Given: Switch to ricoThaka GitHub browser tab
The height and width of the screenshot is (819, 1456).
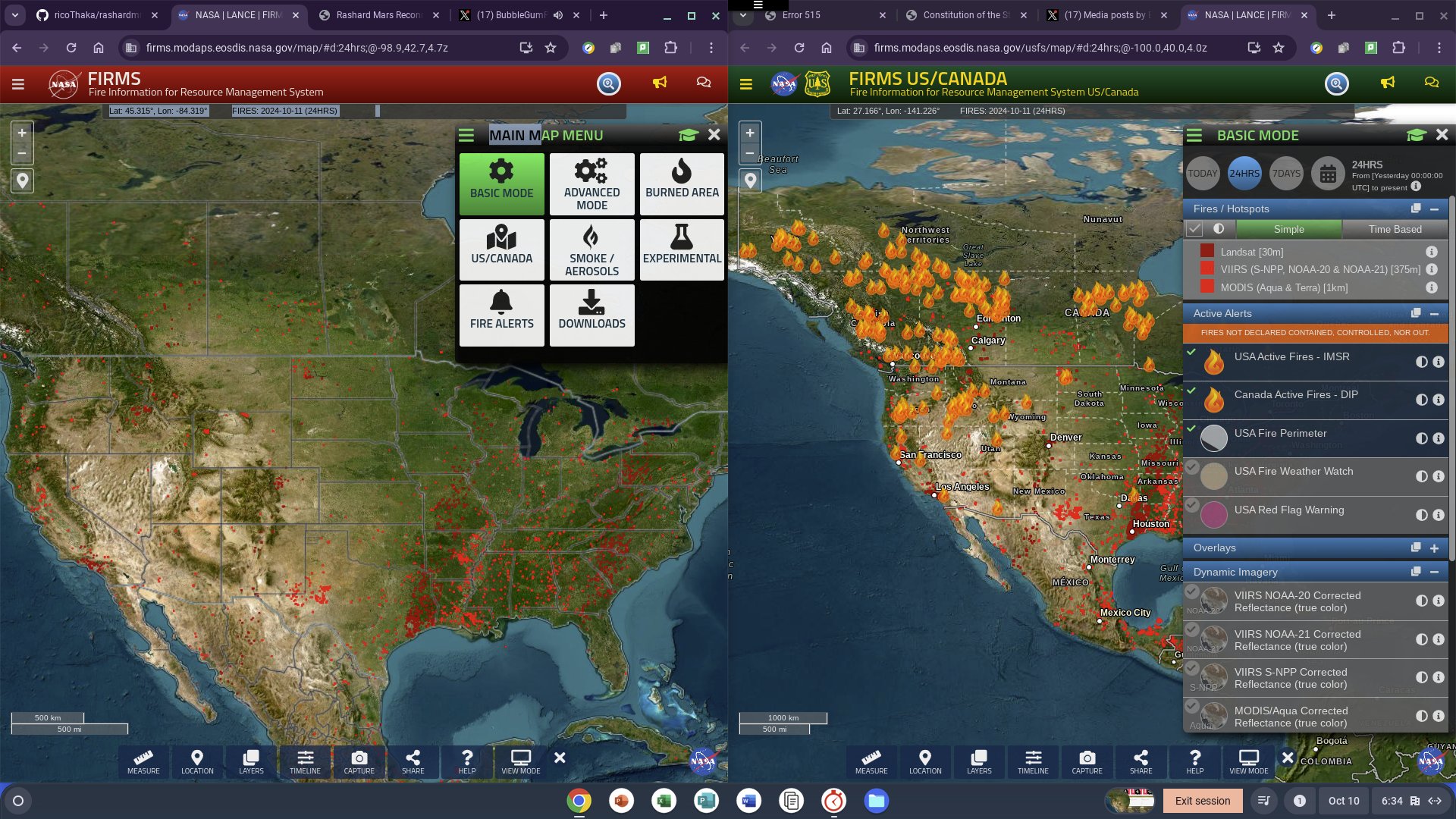Looking at the screenshot, I should 96,15.
